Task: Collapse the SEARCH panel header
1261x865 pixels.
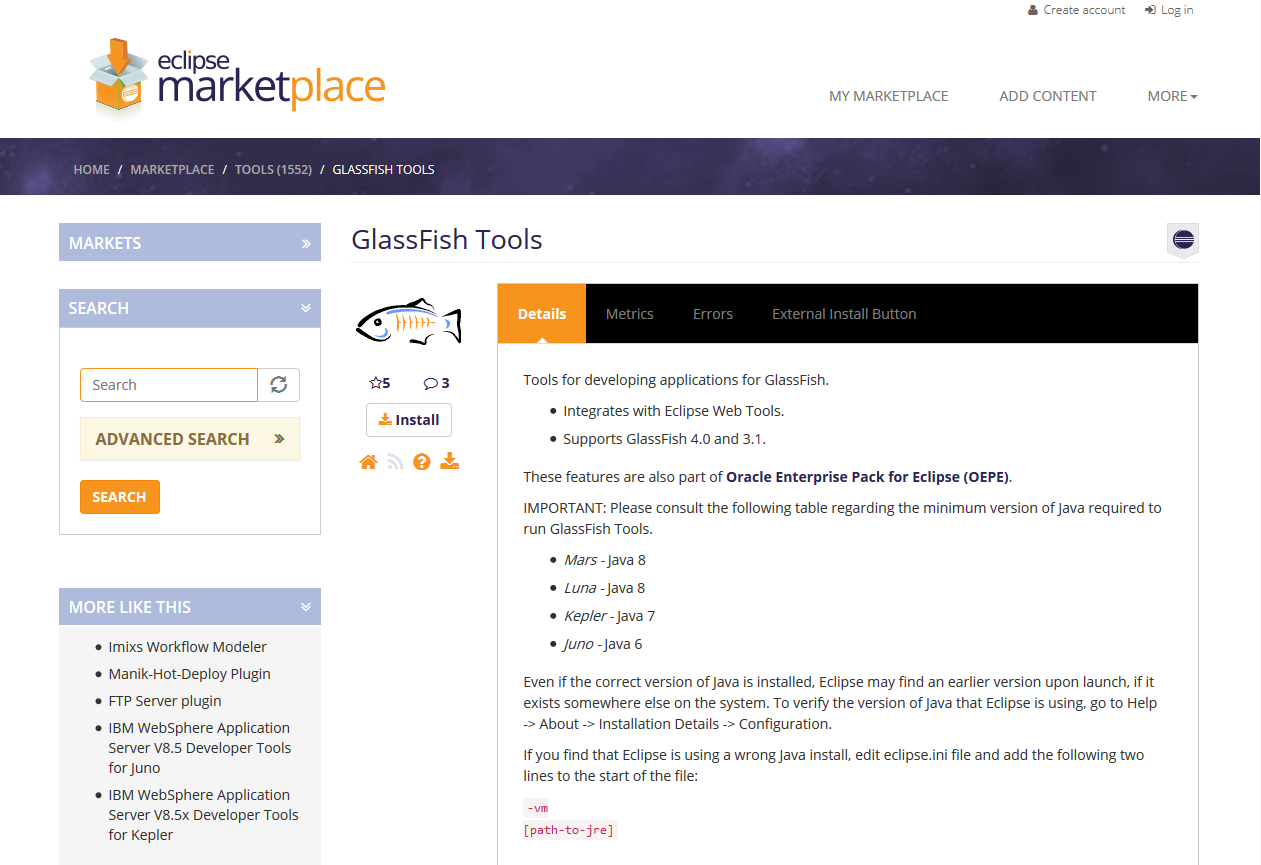Action: [x=190, y=308]
